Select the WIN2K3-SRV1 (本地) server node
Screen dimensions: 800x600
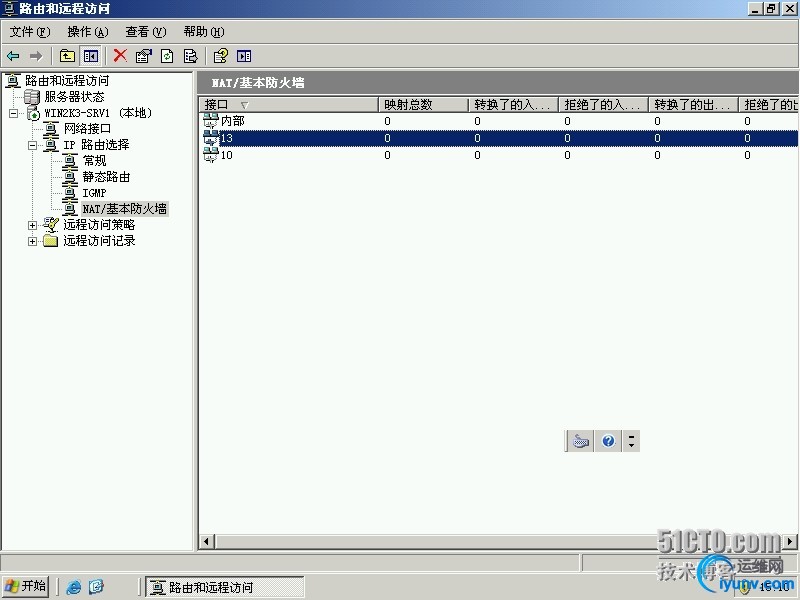click(98, 113)
